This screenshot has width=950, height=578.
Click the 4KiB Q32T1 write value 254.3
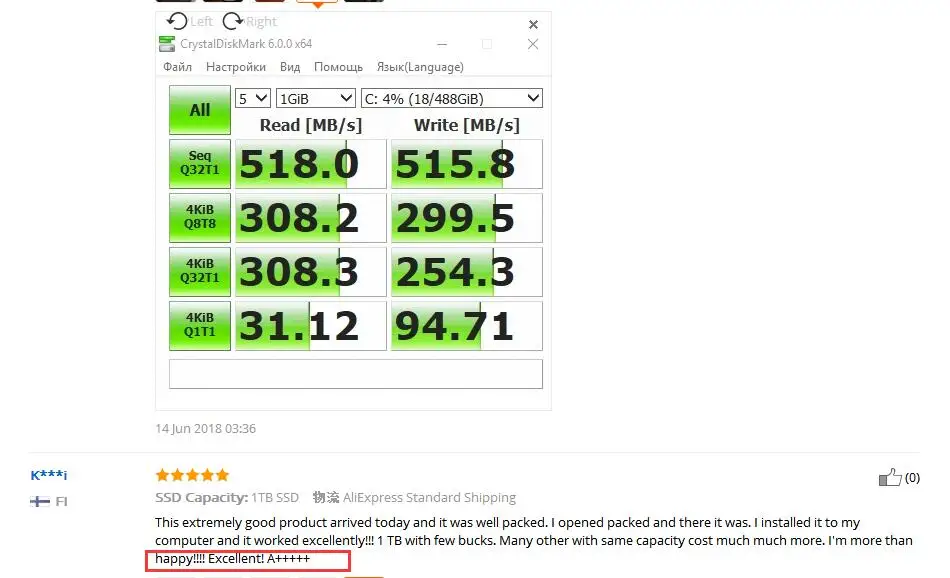[x=467, y=271]
